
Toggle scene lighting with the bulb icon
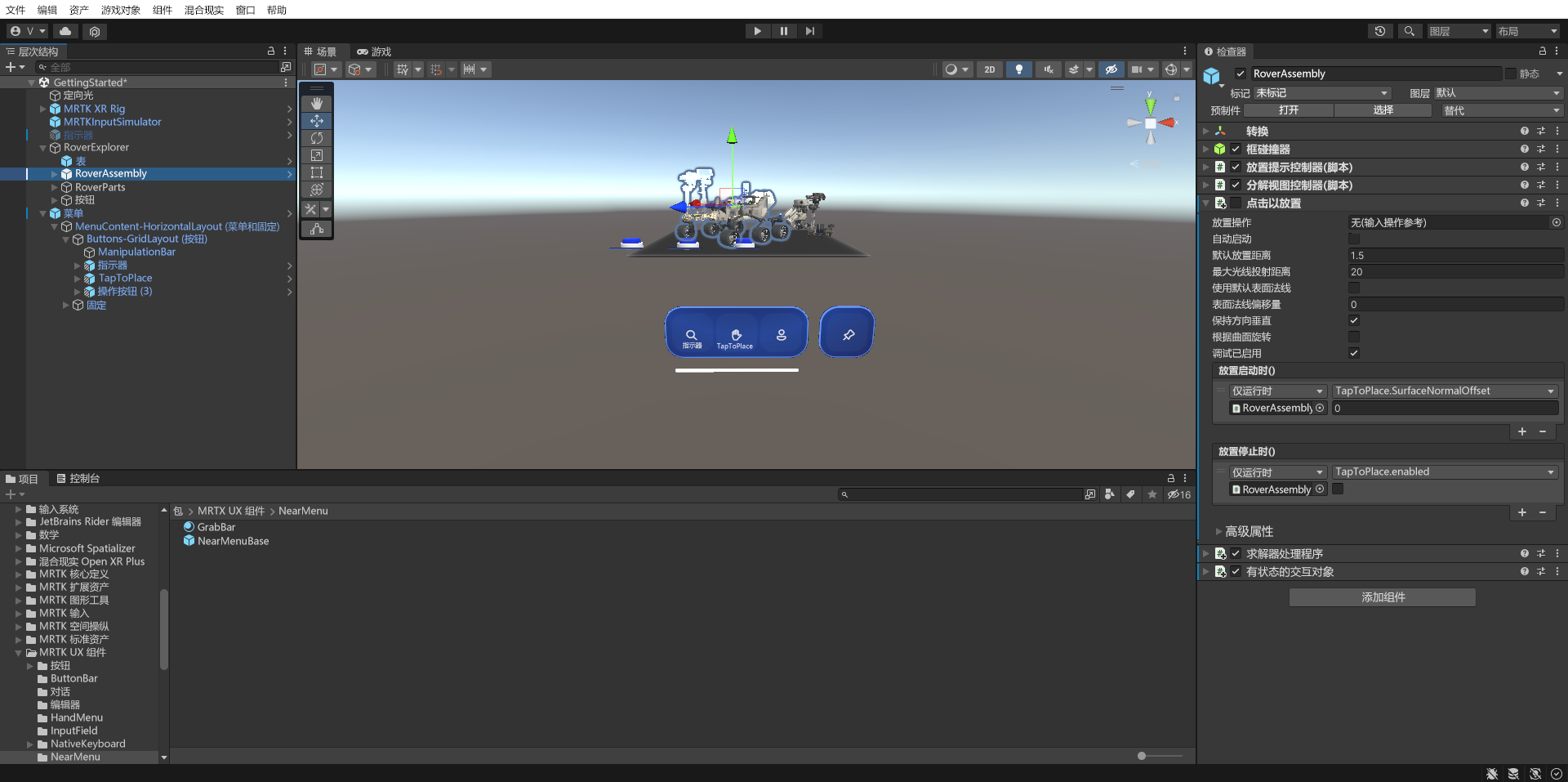pyautogui.click(x=1018, y=69)
